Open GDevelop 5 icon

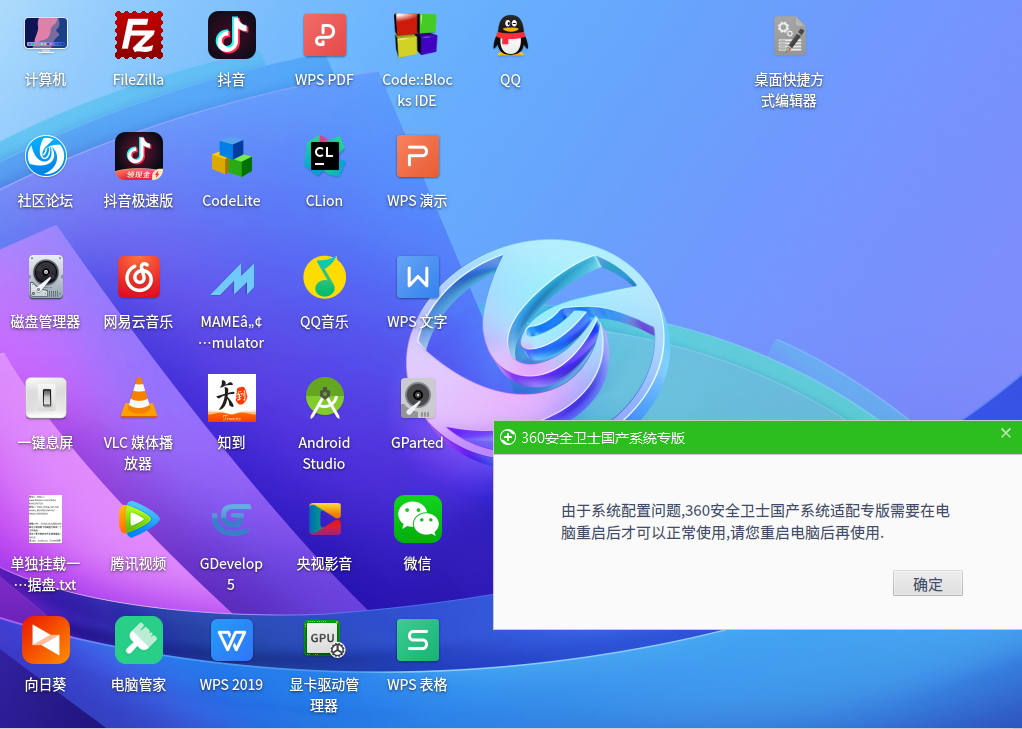(231, 519)
